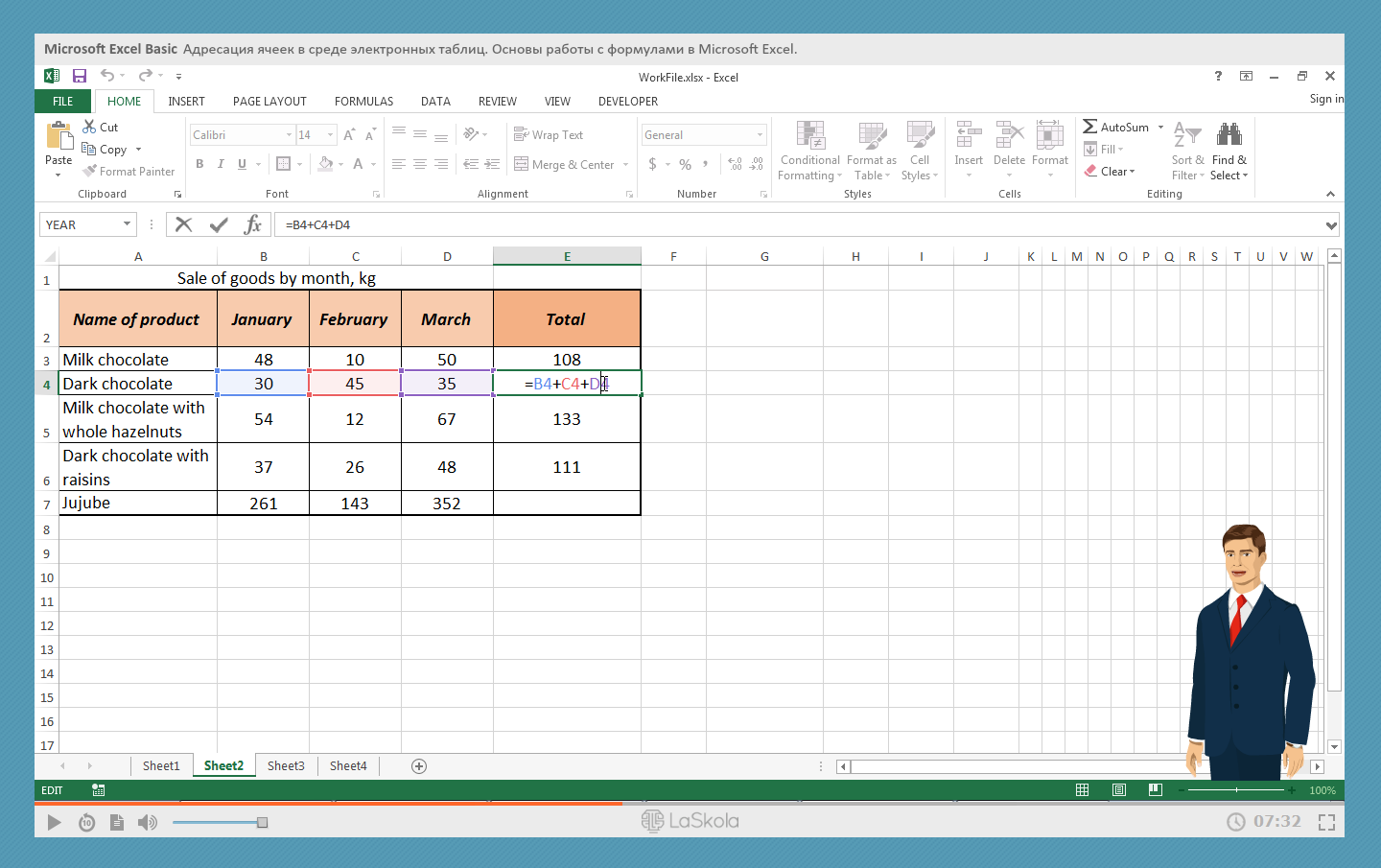Click the Merge & Center button
This screenshot has height=868, width=1381.
(564, 164)
